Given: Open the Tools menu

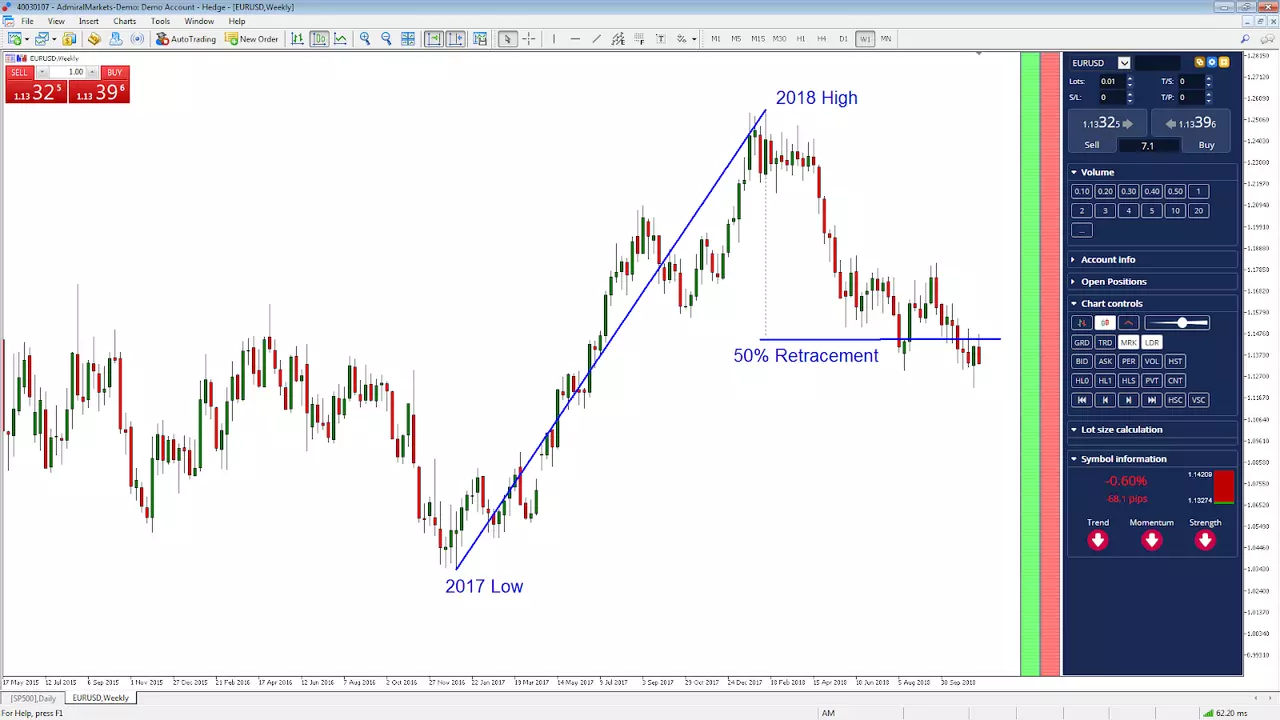Looking at the screenshot, I should 160,21.
